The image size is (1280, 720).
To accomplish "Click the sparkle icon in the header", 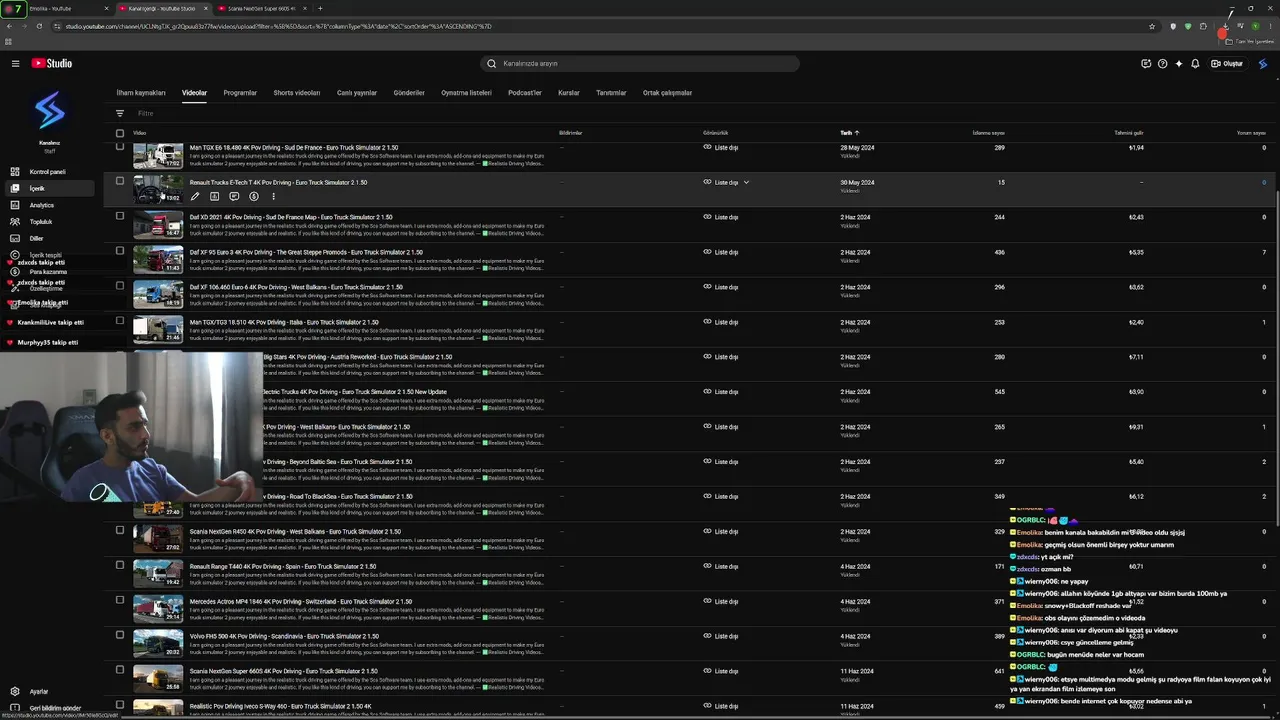I will pyautogui.click(x=1179, y=63).
